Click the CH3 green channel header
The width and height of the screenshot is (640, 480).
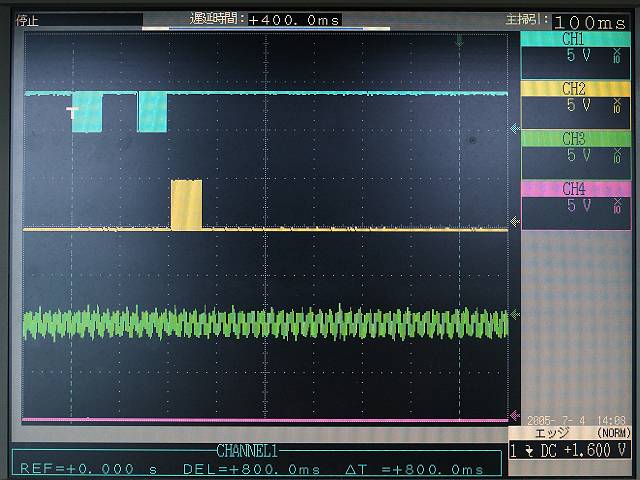pyautogui.click(x=574, y=138)
